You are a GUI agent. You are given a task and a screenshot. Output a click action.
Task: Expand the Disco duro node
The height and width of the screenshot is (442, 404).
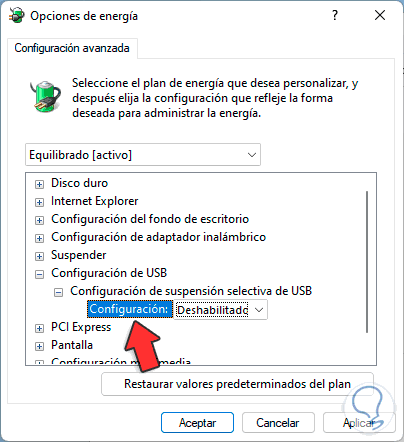pyautogui.click(x=39, y=184)
